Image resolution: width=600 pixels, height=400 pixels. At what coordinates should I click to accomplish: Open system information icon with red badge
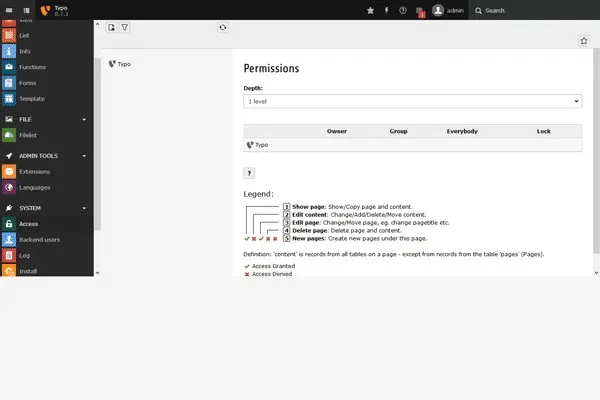tap(420, 11)
